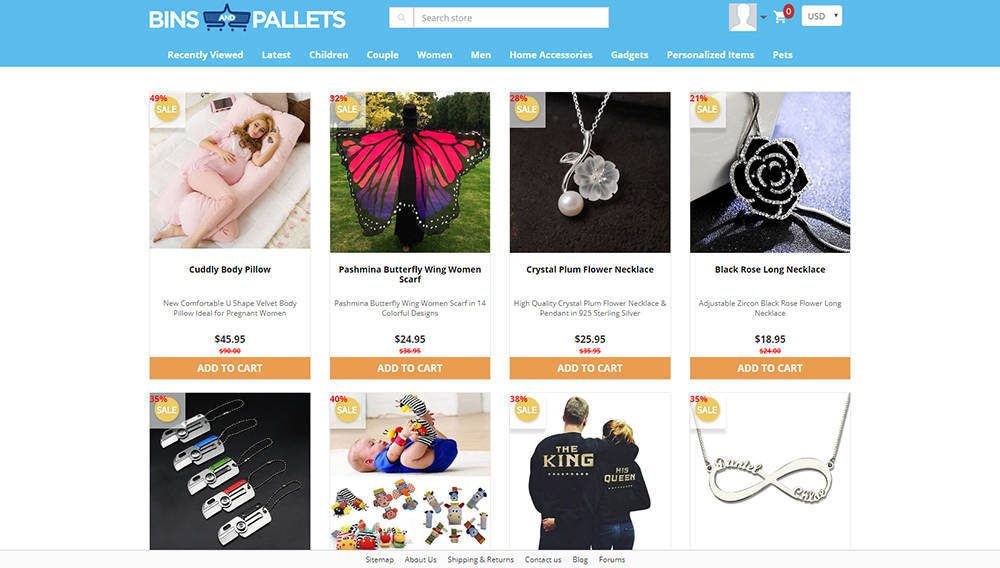The height and width of the screenshot is (568, 1000).
Task: Add Crystal Plum Flower Necklace to cart
Action: [589, 368]
